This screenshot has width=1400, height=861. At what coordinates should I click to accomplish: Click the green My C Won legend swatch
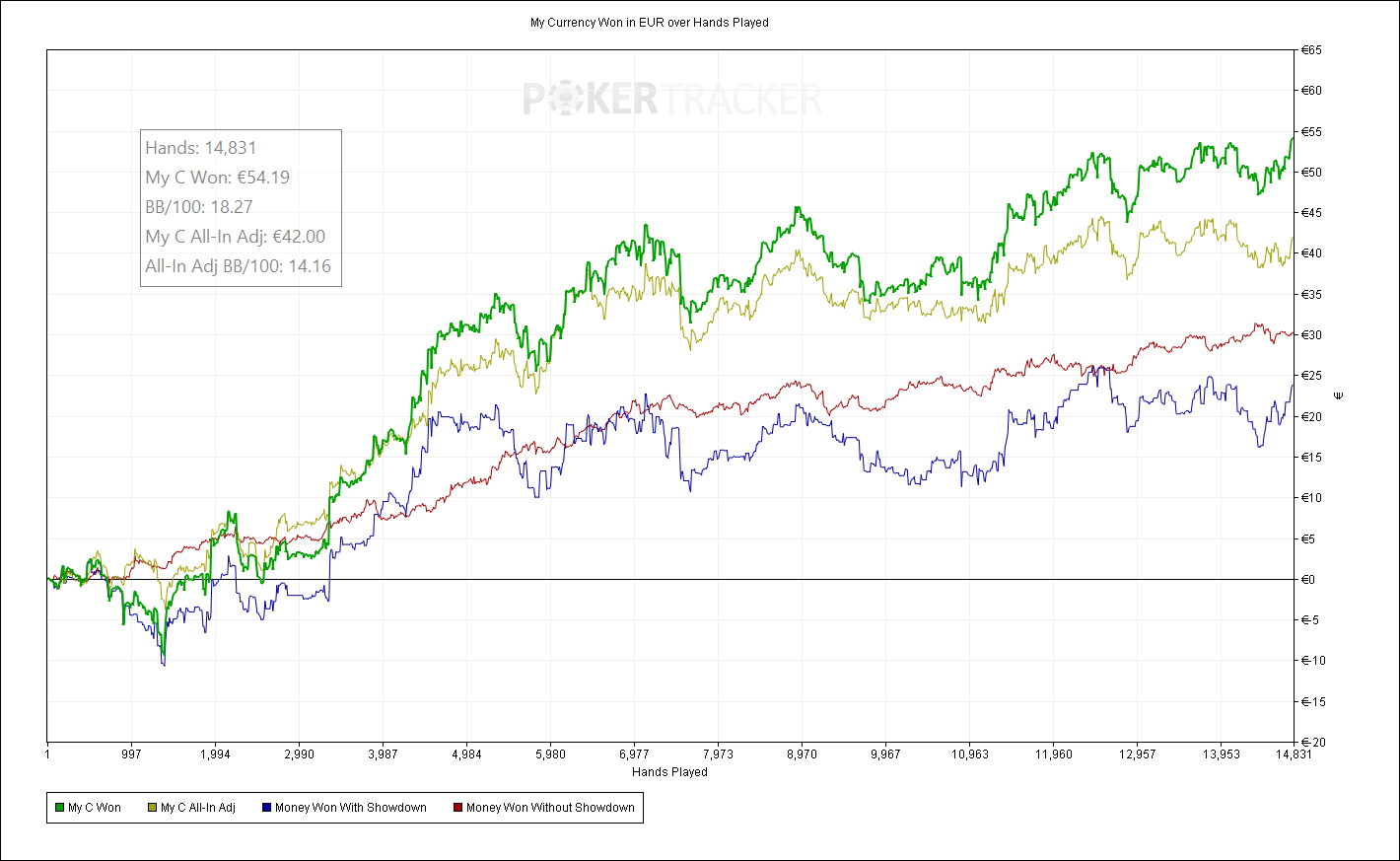pyautogui.click(x=59, y=808)
